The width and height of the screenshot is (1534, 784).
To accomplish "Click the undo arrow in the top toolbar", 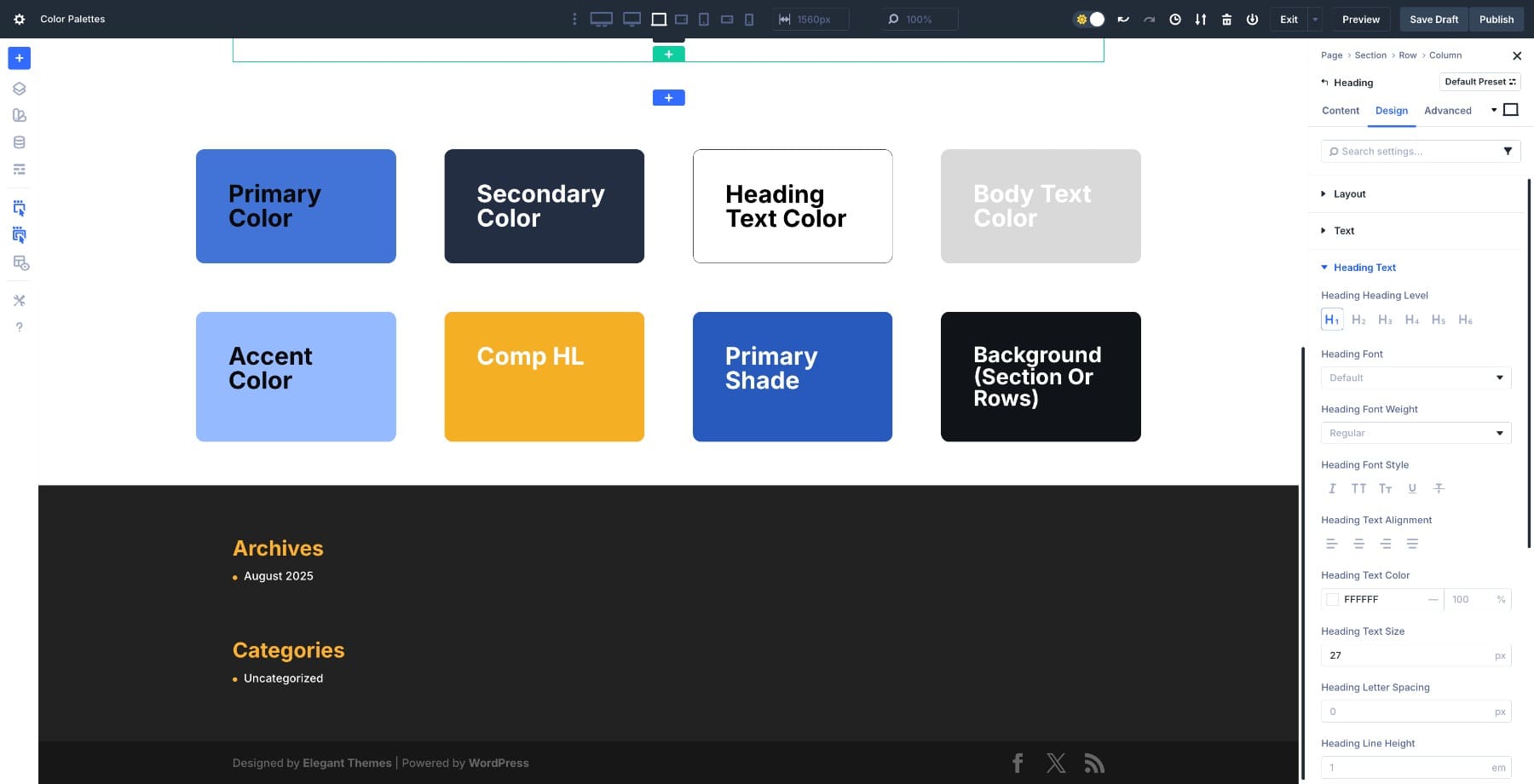I will point(1123,19).
